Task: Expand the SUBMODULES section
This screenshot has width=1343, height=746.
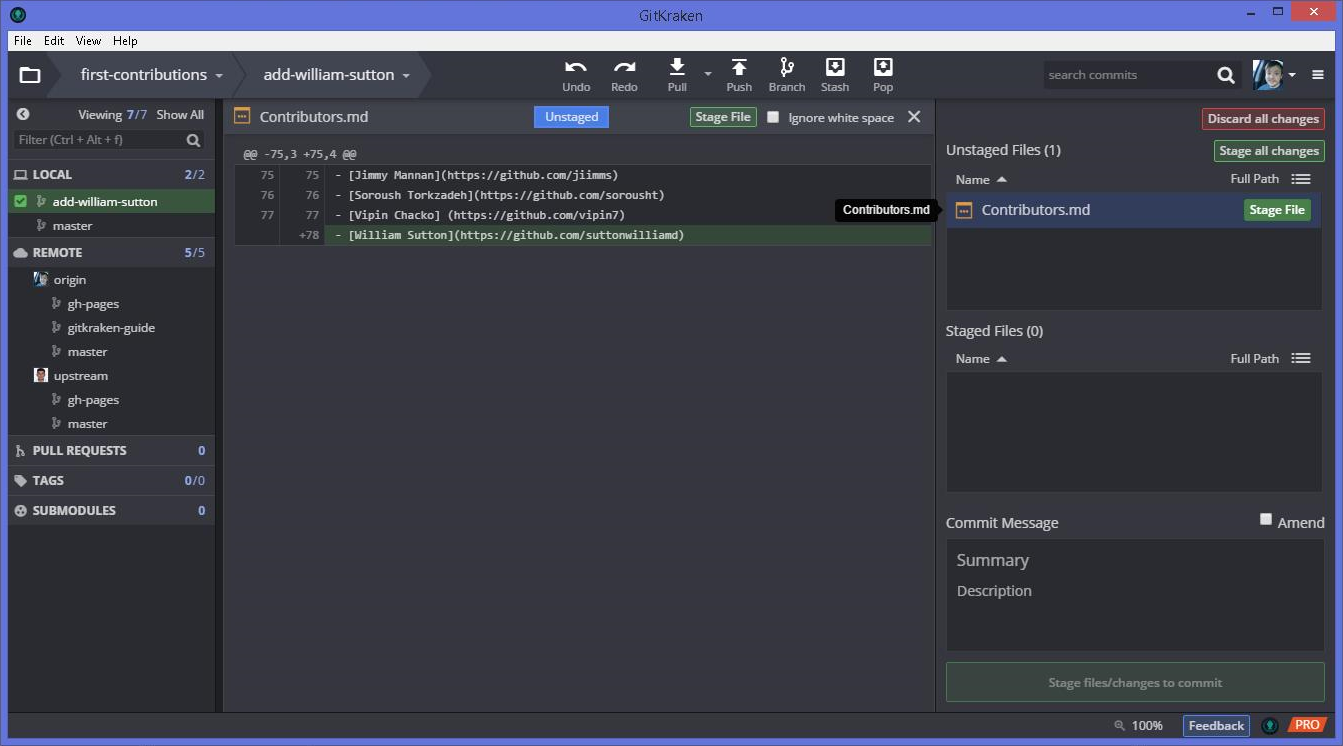Action: click(111, 511)
